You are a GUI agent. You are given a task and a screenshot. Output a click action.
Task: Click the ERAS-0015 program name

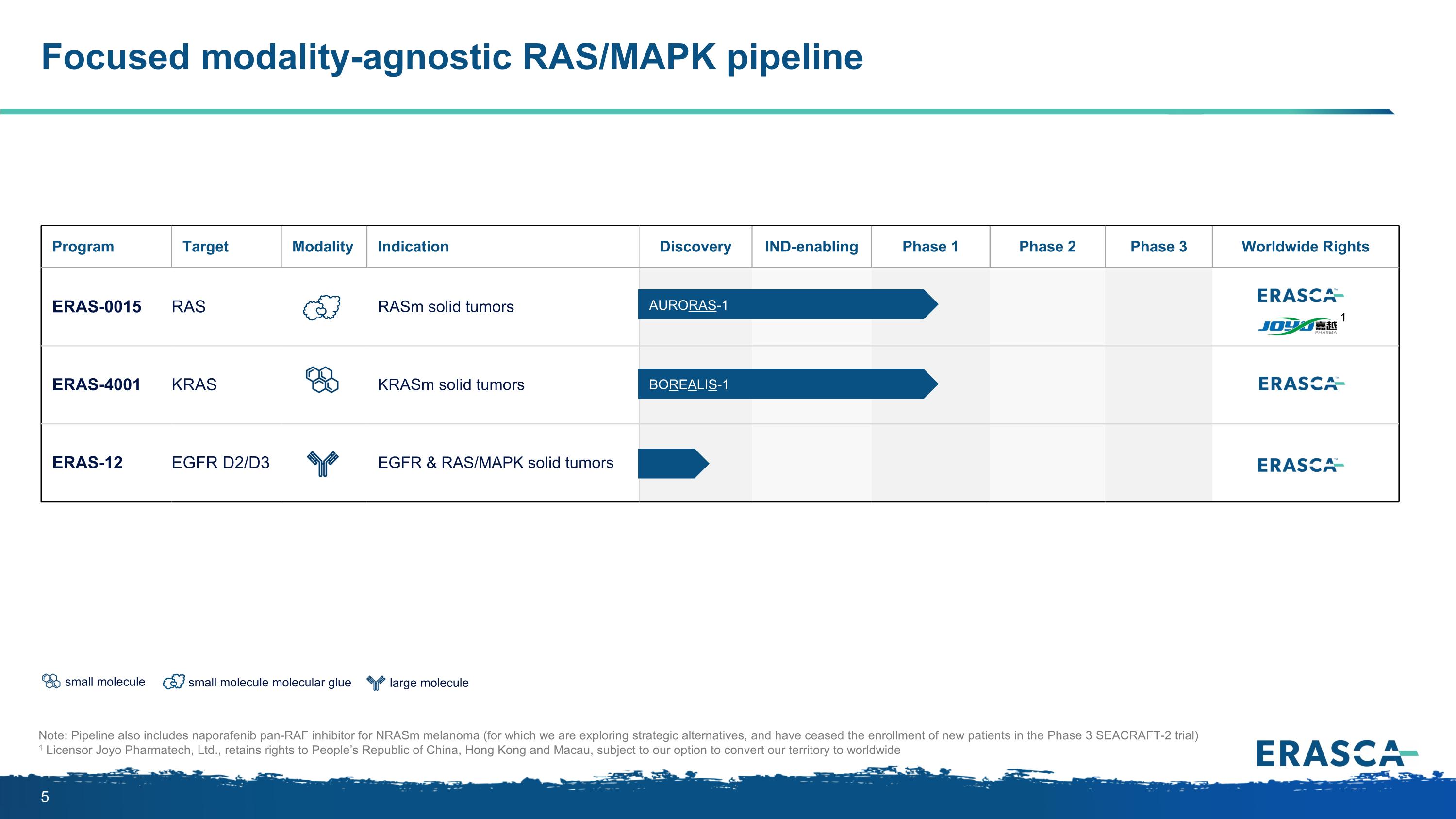(97, 306)
